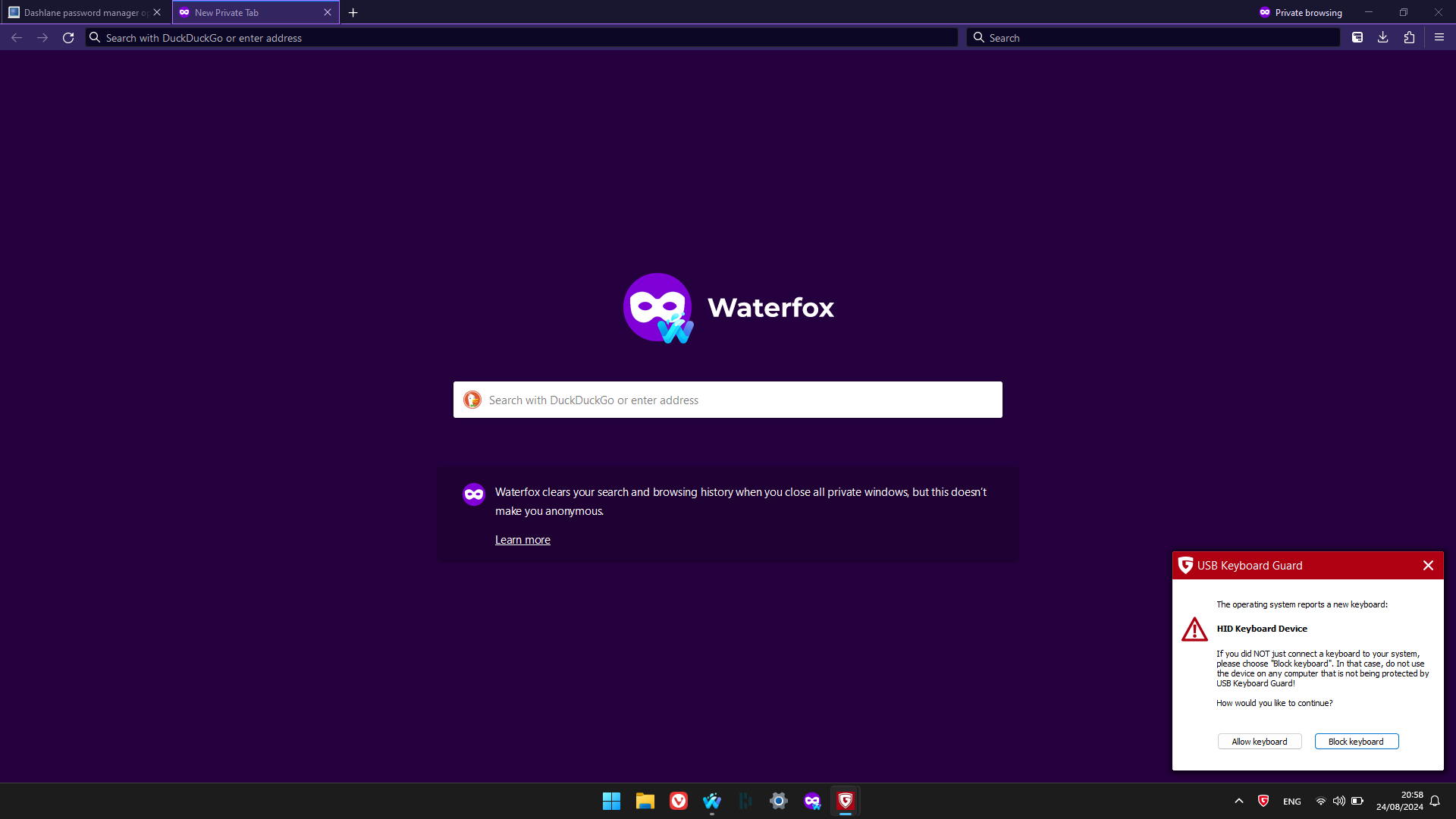Image resolution: width=1456 pixels, height=819 pixels.
Task: Click Block keyboard button
Action: click(x=1356, y=742)
